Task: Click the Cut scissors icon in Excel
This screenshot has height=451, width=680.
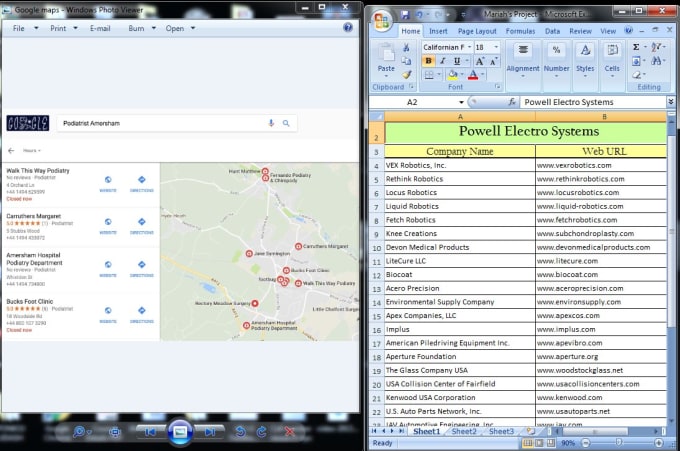Action: click(406, 47)
